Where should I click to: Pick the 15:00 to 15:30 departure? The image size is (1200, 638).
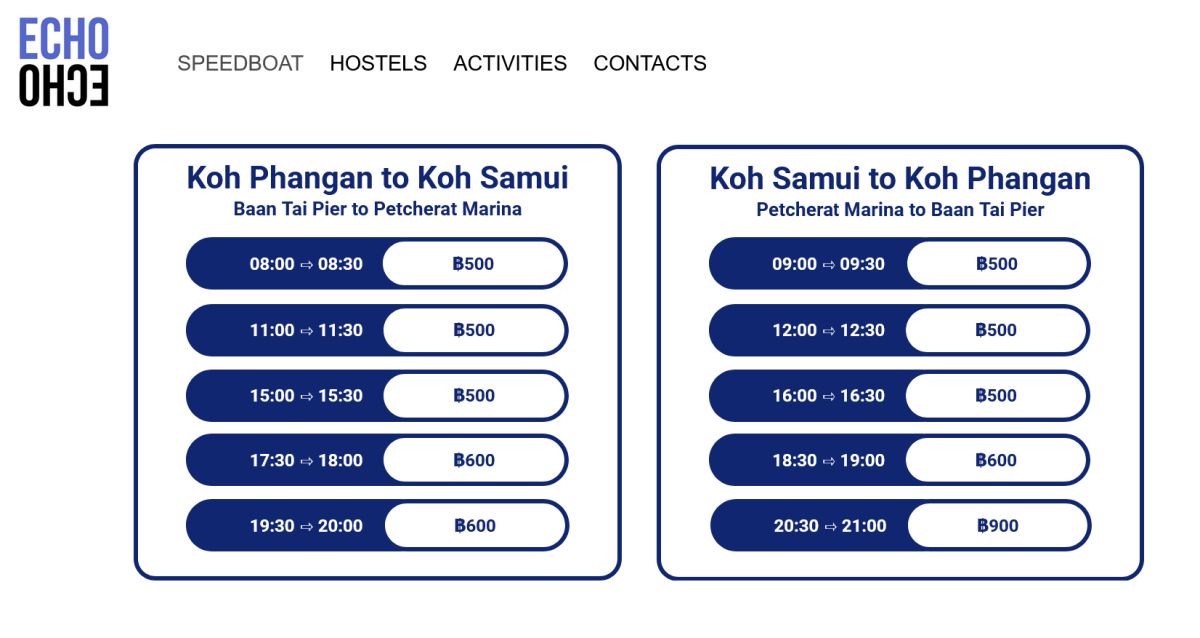click(306, 395)
